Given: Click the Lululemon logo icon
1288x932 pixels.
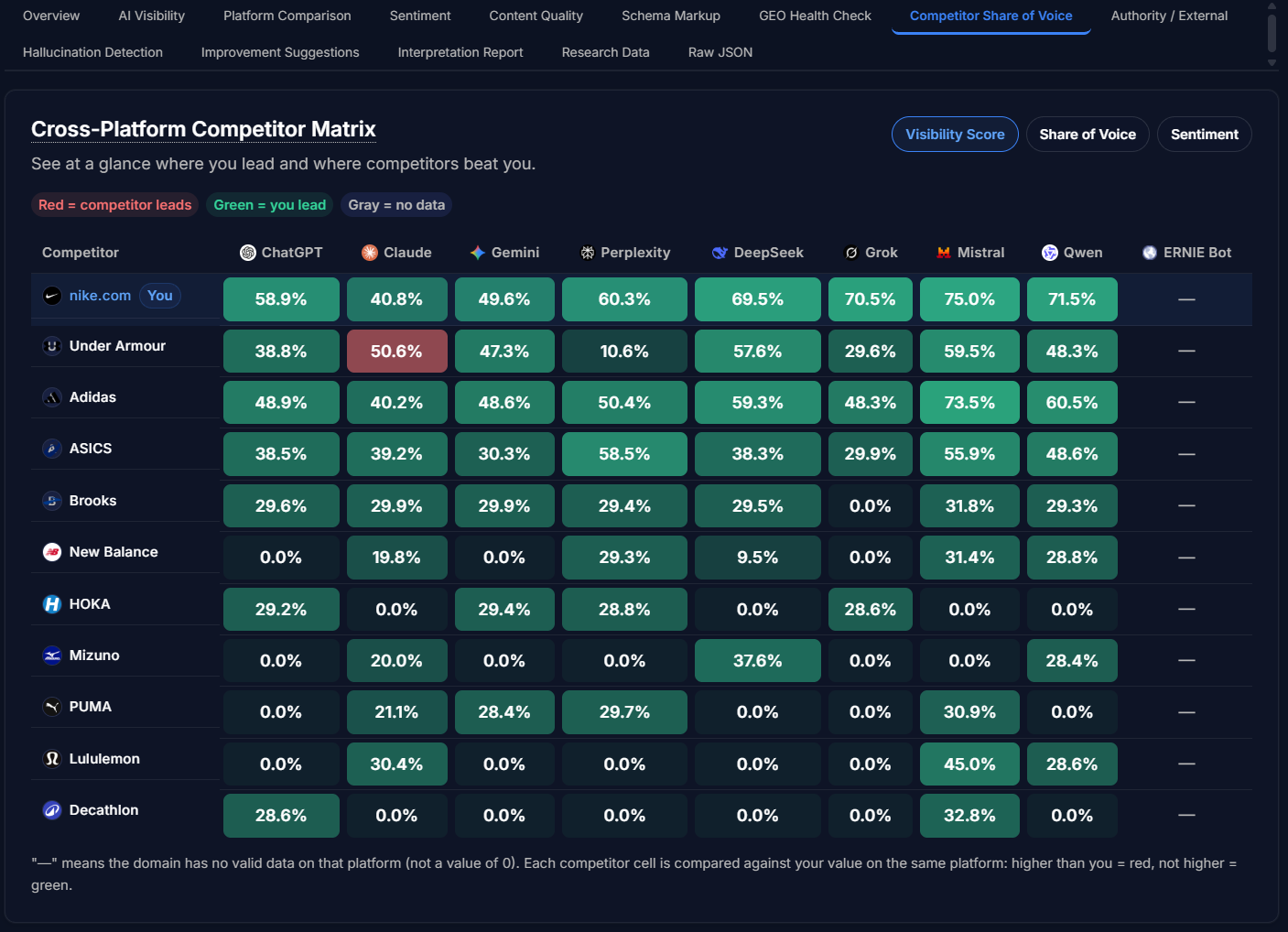Looking at the screenshot, I should 52,759.
